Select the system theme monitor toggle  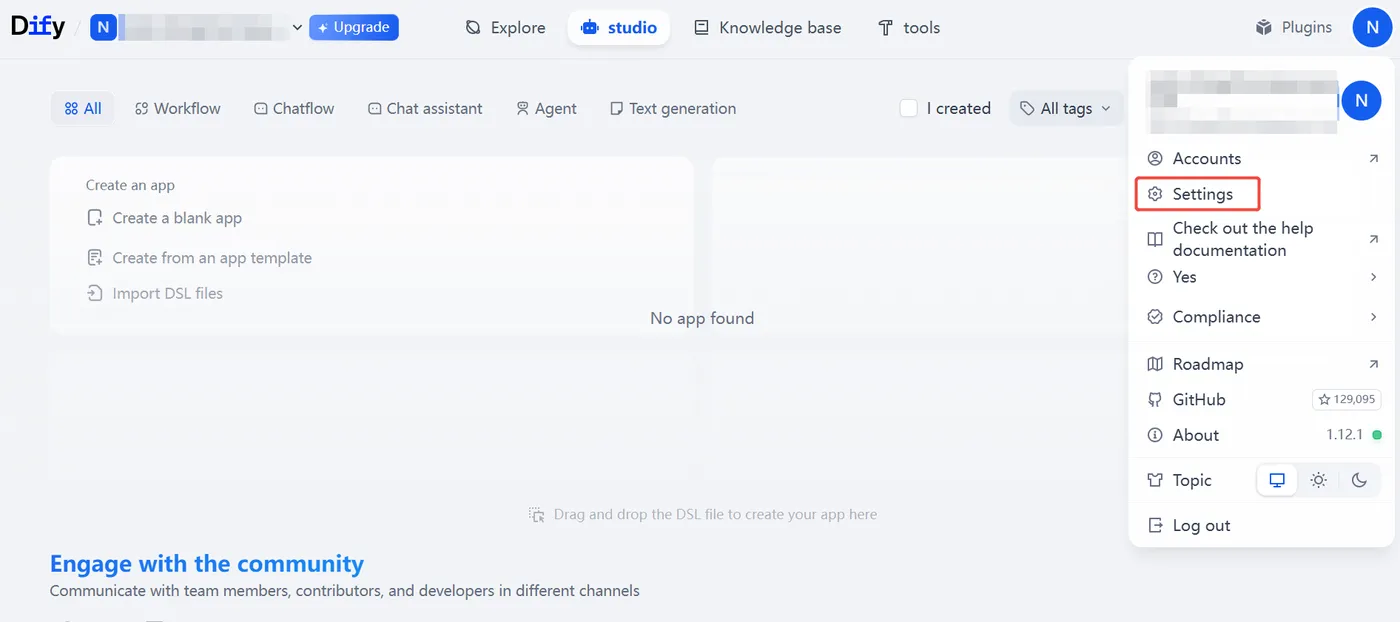point(1277,480)
